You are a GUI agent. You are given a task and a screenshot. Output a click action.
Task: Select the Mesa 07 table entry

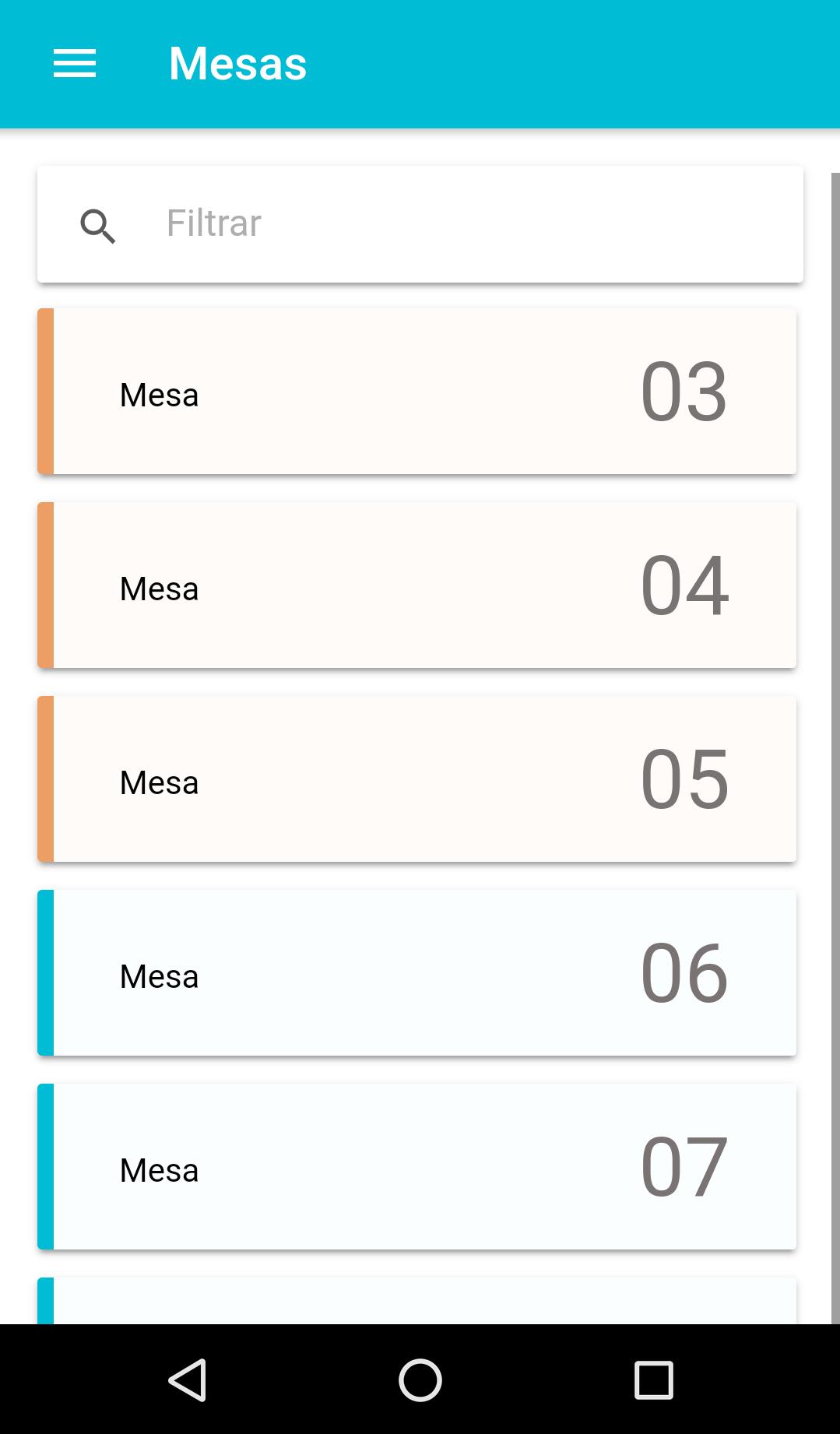pos(417,1166)
